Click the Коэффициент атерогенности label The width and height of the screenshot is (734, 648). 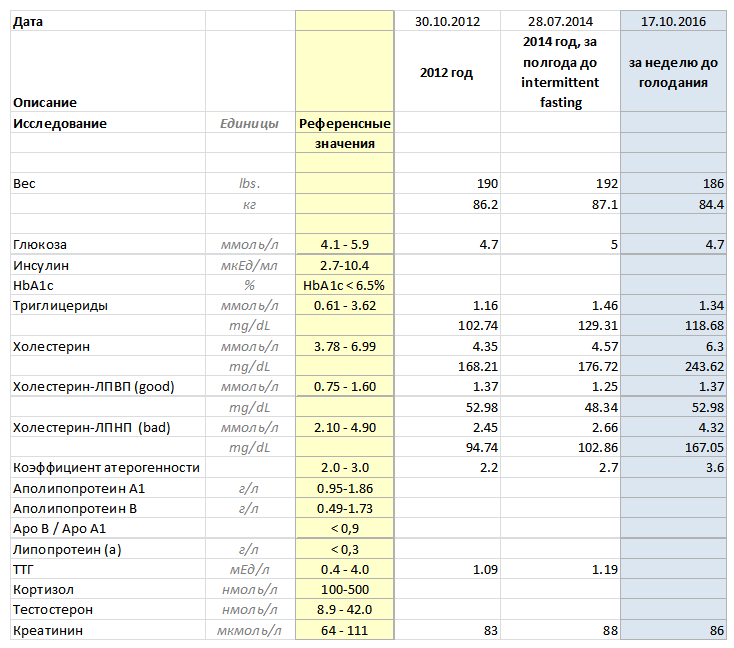[108, 467]
